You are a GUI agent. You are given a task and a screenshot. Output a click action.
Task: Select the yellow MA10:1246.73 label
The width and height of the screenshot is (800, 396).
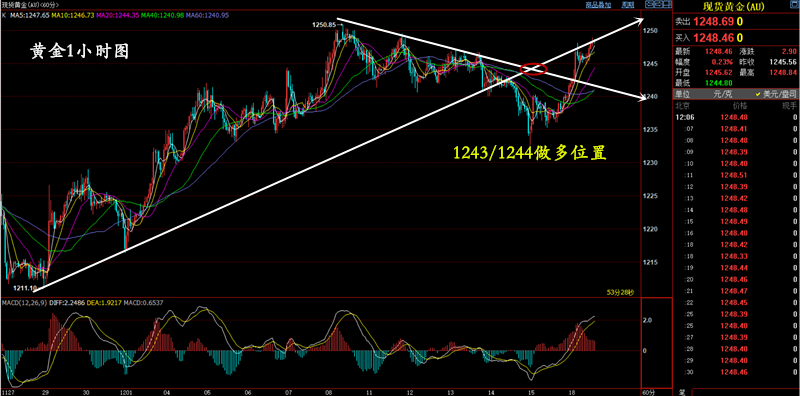coord(72,16)
